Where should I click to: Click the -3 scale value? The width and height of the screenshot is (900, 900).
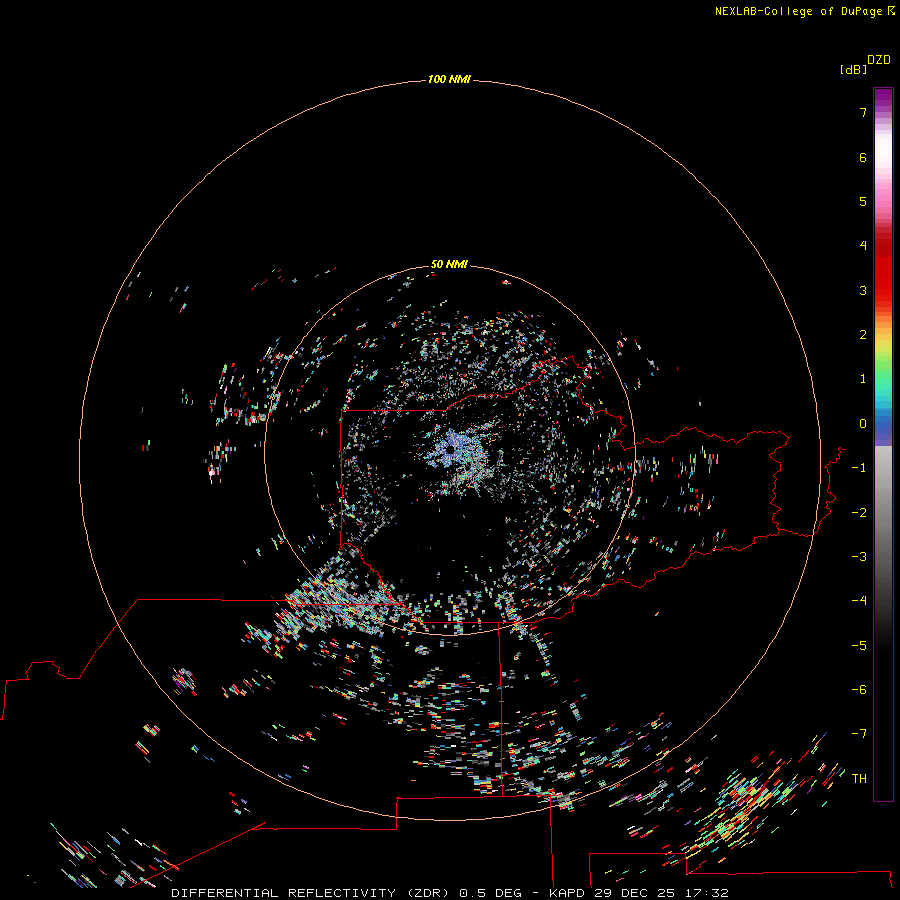(x=859, y=557)
